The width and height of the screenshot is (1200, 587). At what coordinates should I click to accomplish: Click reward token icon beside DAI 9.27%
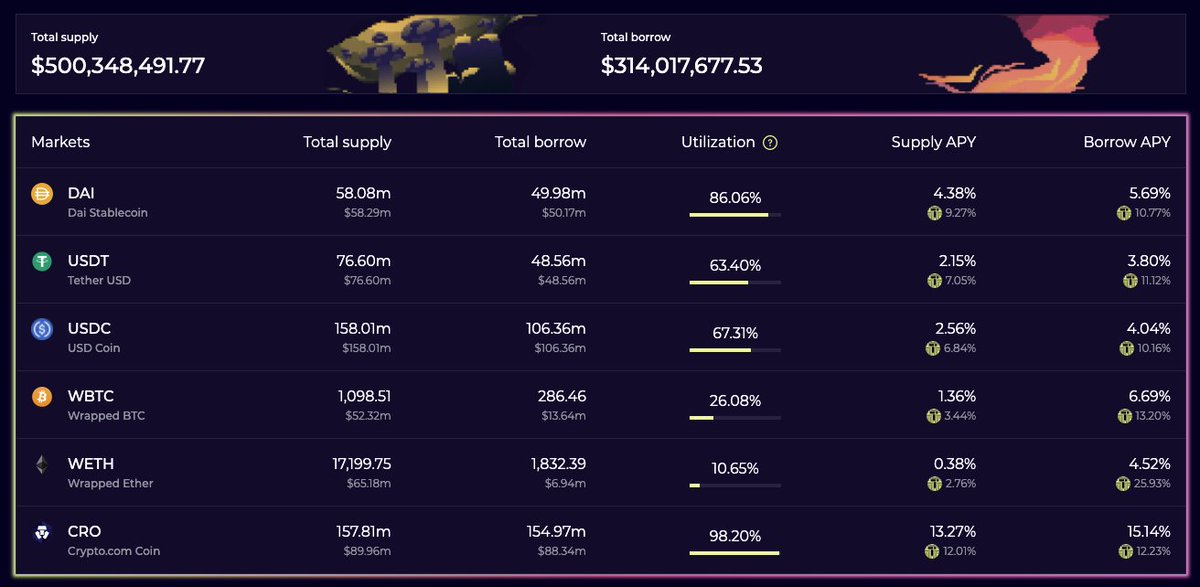[934, 213]
